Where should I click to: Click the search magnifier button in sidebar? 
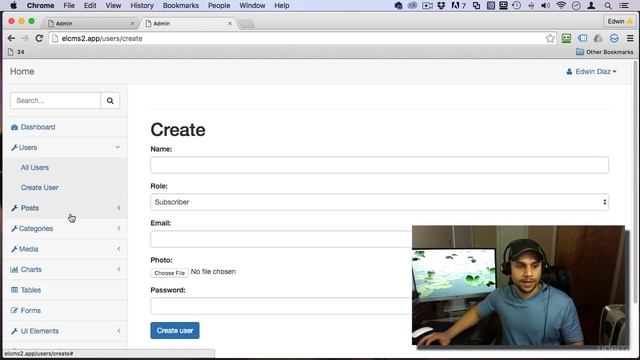(x=110, y=100)
